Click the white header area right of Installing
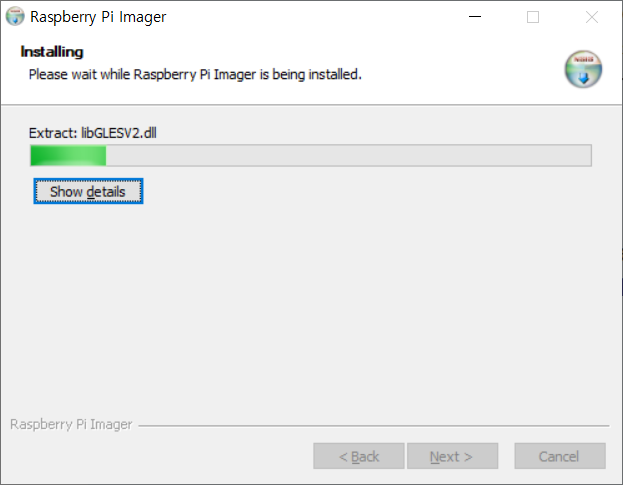This screenshot has height=485, width=623. (318, 52)
